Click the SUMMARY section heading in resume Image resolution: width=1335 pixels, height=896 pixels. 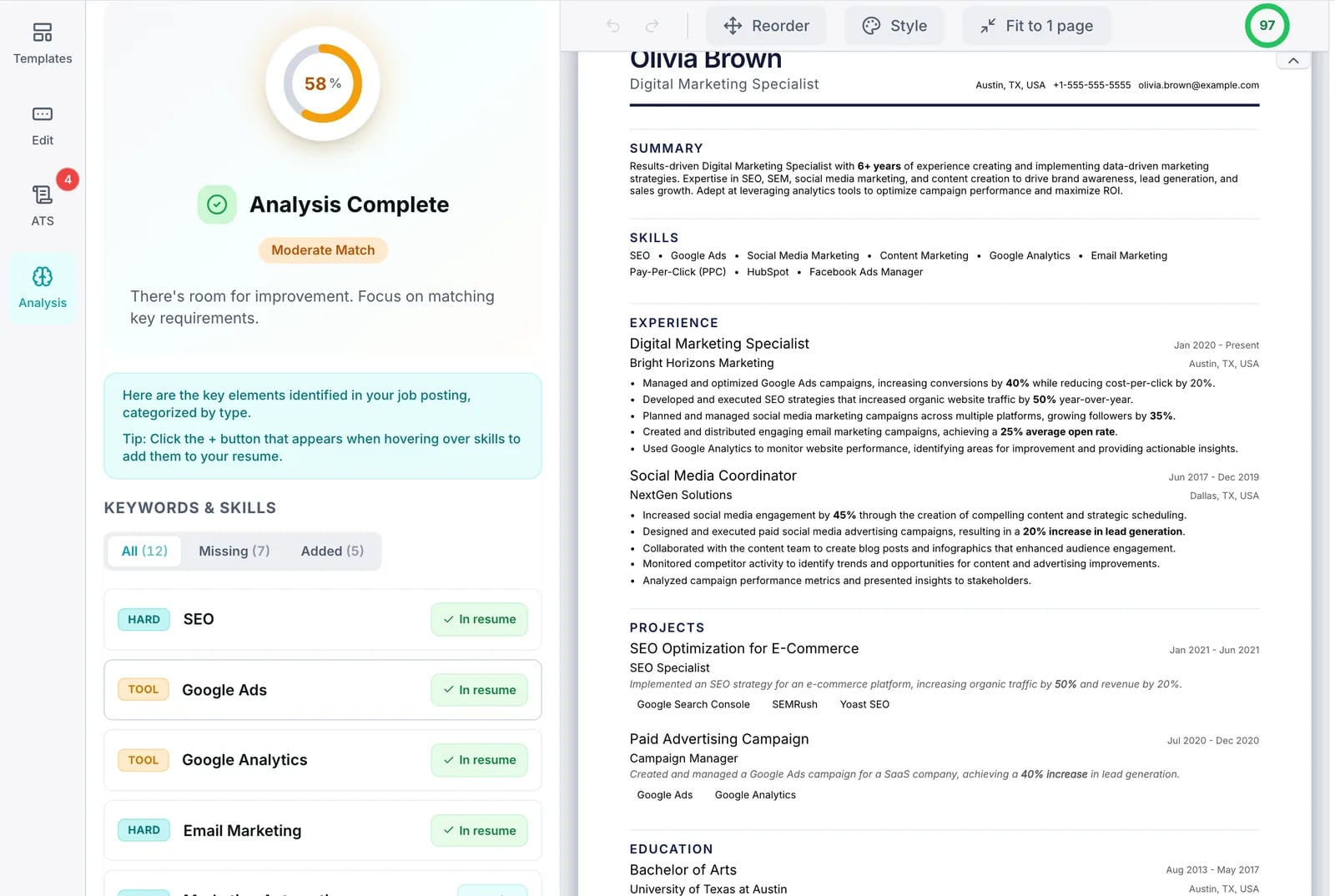(666, 148)
